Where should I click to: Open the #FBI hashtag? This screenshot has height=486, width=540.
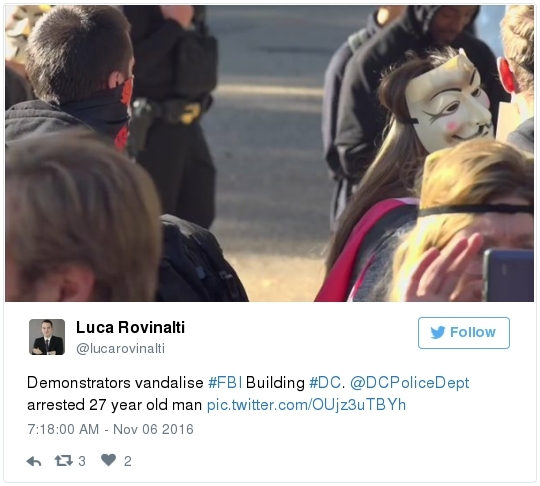[x=225, y=383]
